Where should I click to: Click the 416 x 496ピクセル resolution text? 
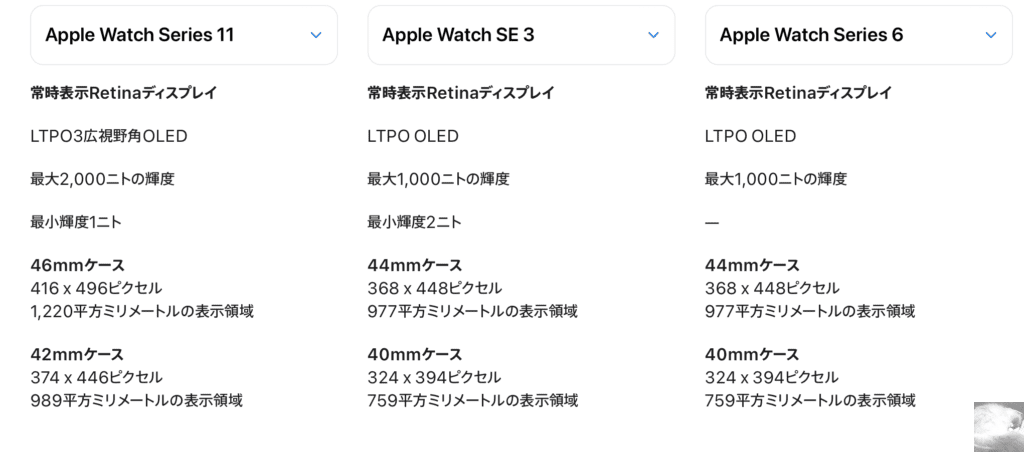click(96, 288)
